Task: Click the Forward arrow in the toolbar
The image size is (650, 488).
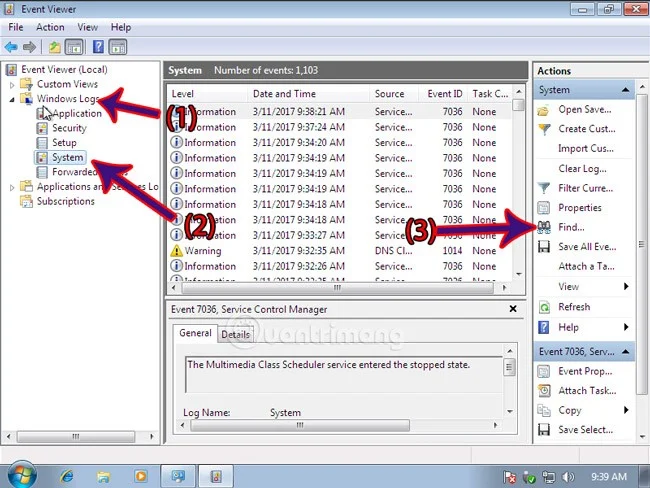Action: coord(29,47)
